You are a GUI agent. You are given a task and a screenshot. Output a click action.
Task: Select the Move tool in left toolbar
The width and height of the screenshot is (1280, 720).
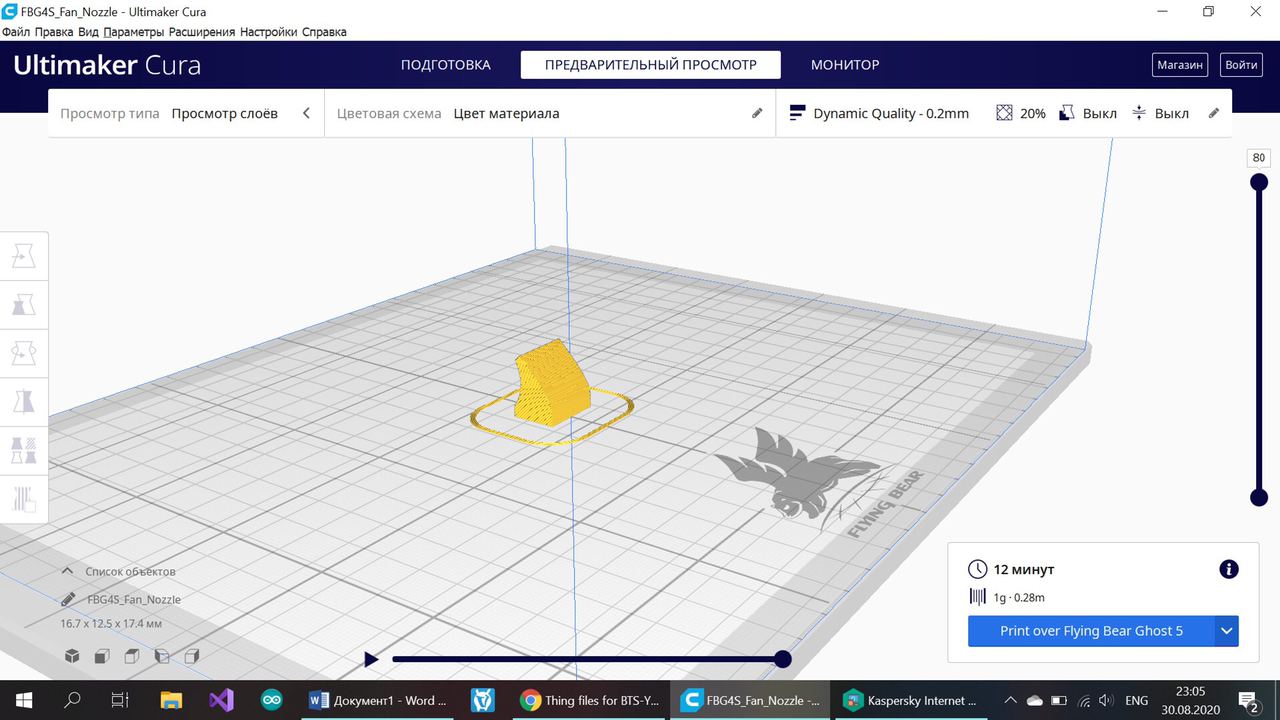click(24, 257)
